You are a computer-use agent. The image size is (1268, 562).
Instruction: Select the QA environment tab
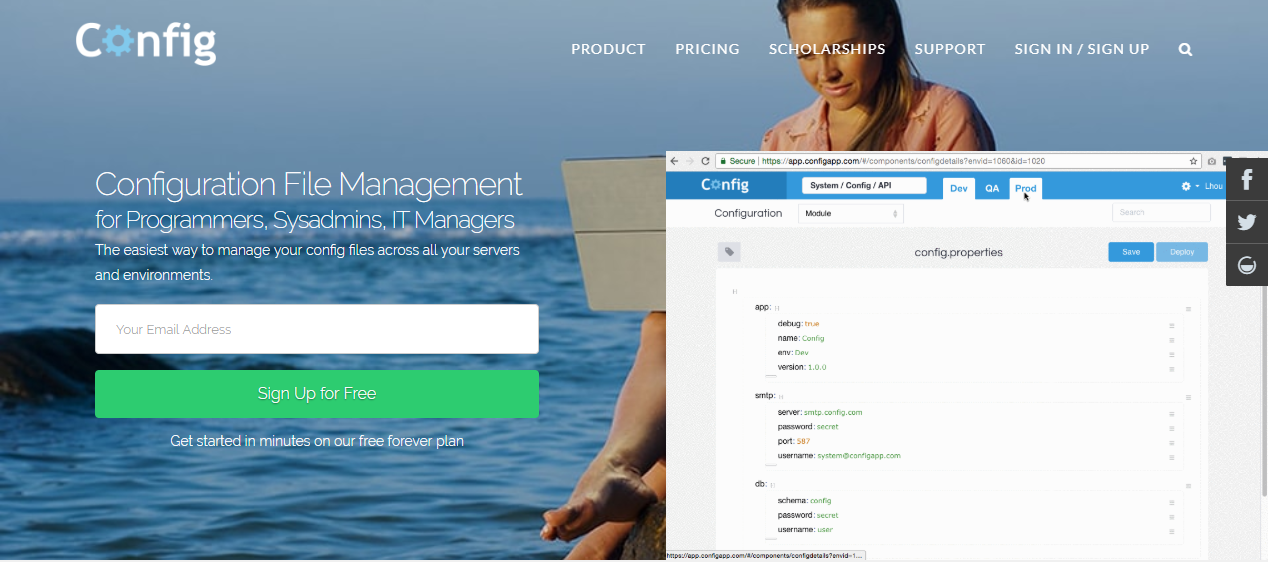(992, 188)
